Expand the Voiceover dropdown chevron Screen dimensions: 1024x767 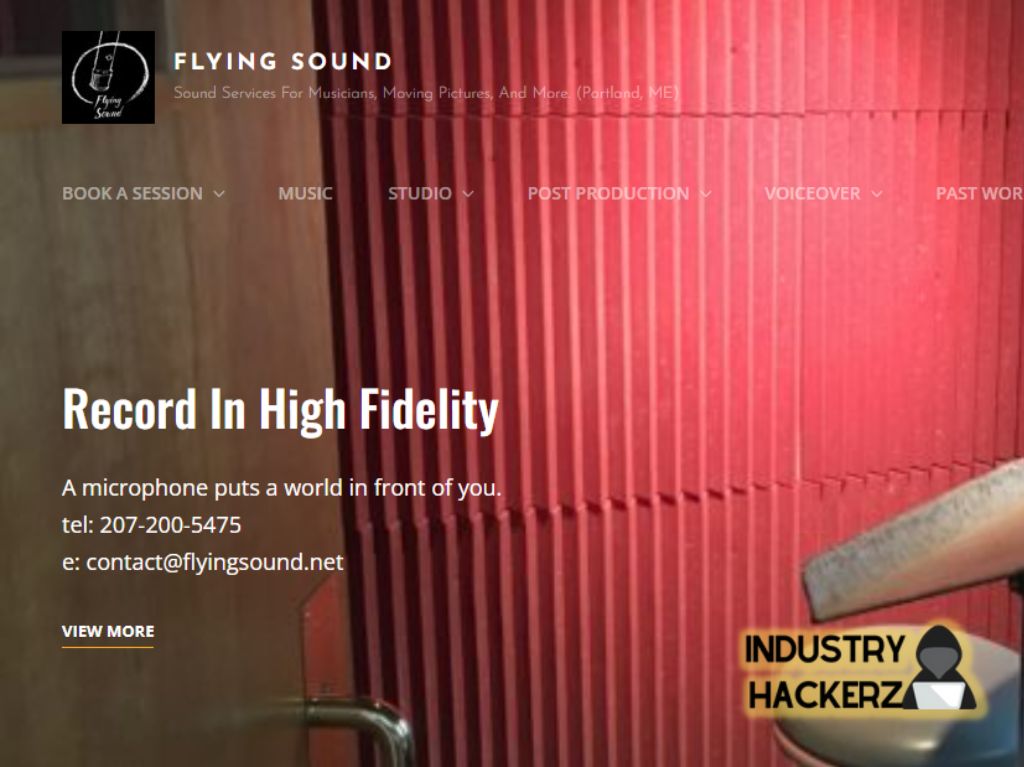(877, 194)
